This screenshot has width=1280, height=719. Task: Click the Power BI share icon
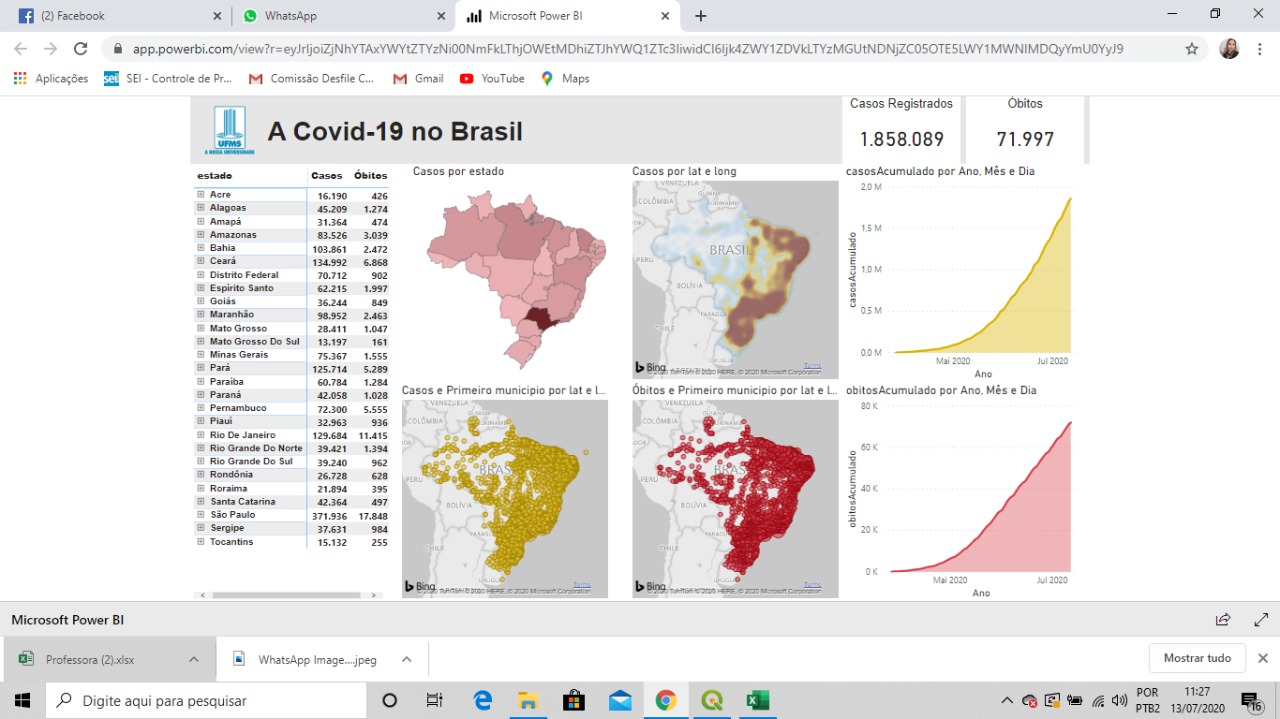tap(1223, 620)
